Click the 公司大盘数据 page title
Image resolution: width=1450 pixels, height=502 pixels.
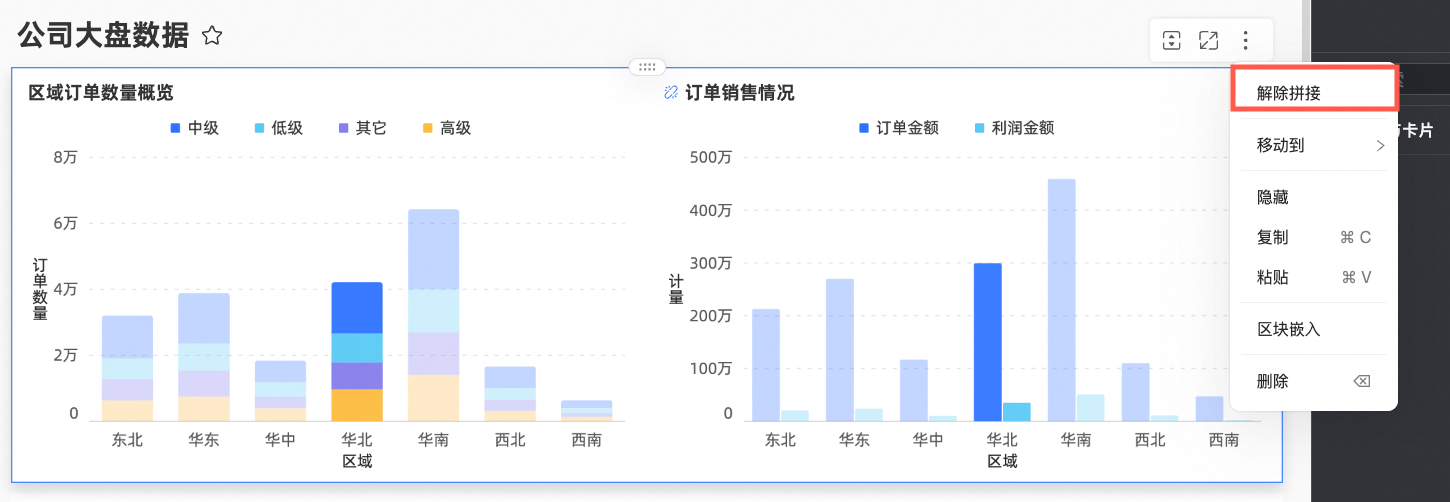(103, 36)
